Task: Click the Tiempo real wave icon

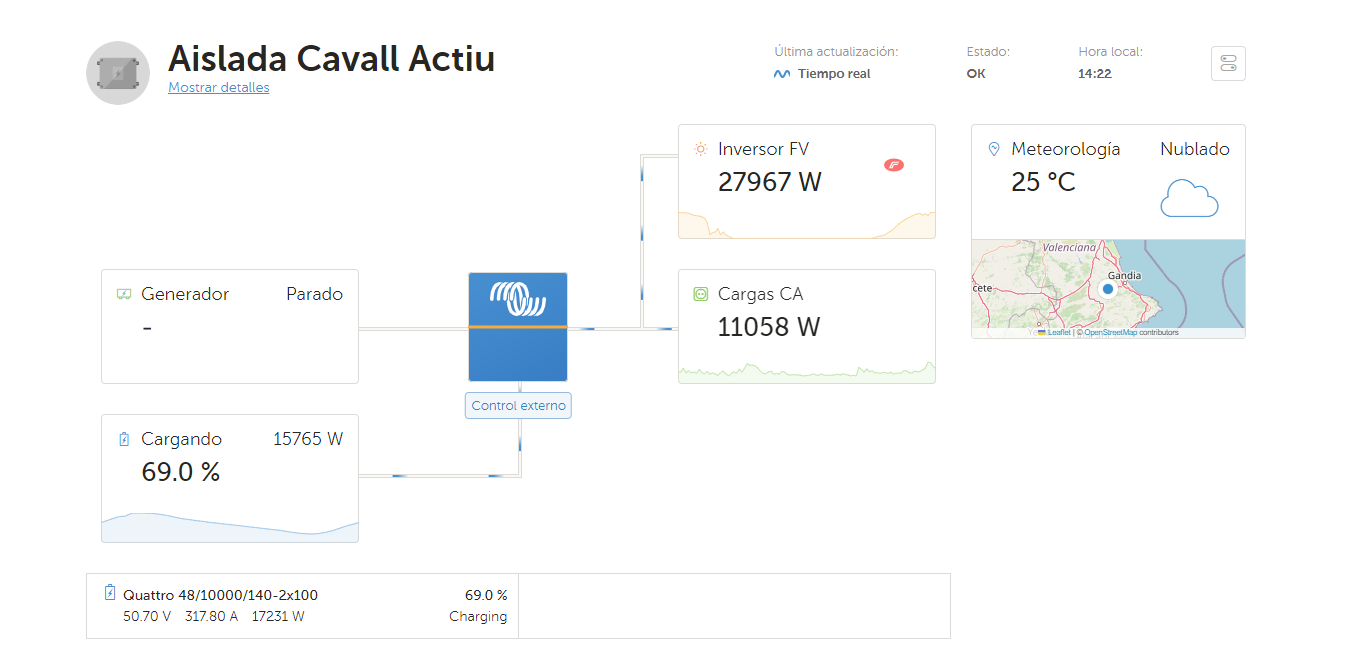Action: click(782, 74)
